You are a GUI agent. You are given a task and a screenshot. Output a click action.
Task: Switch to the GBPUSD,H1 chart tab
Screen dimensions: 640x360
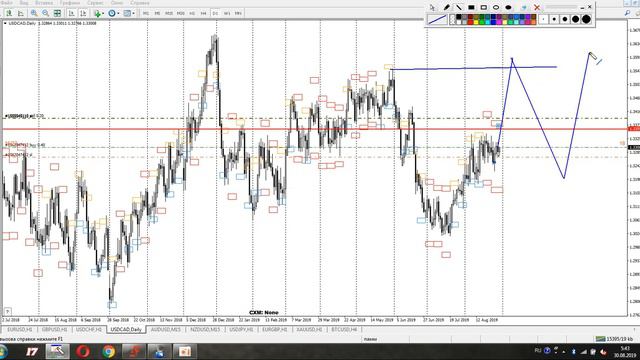click(x=54, y=329)
